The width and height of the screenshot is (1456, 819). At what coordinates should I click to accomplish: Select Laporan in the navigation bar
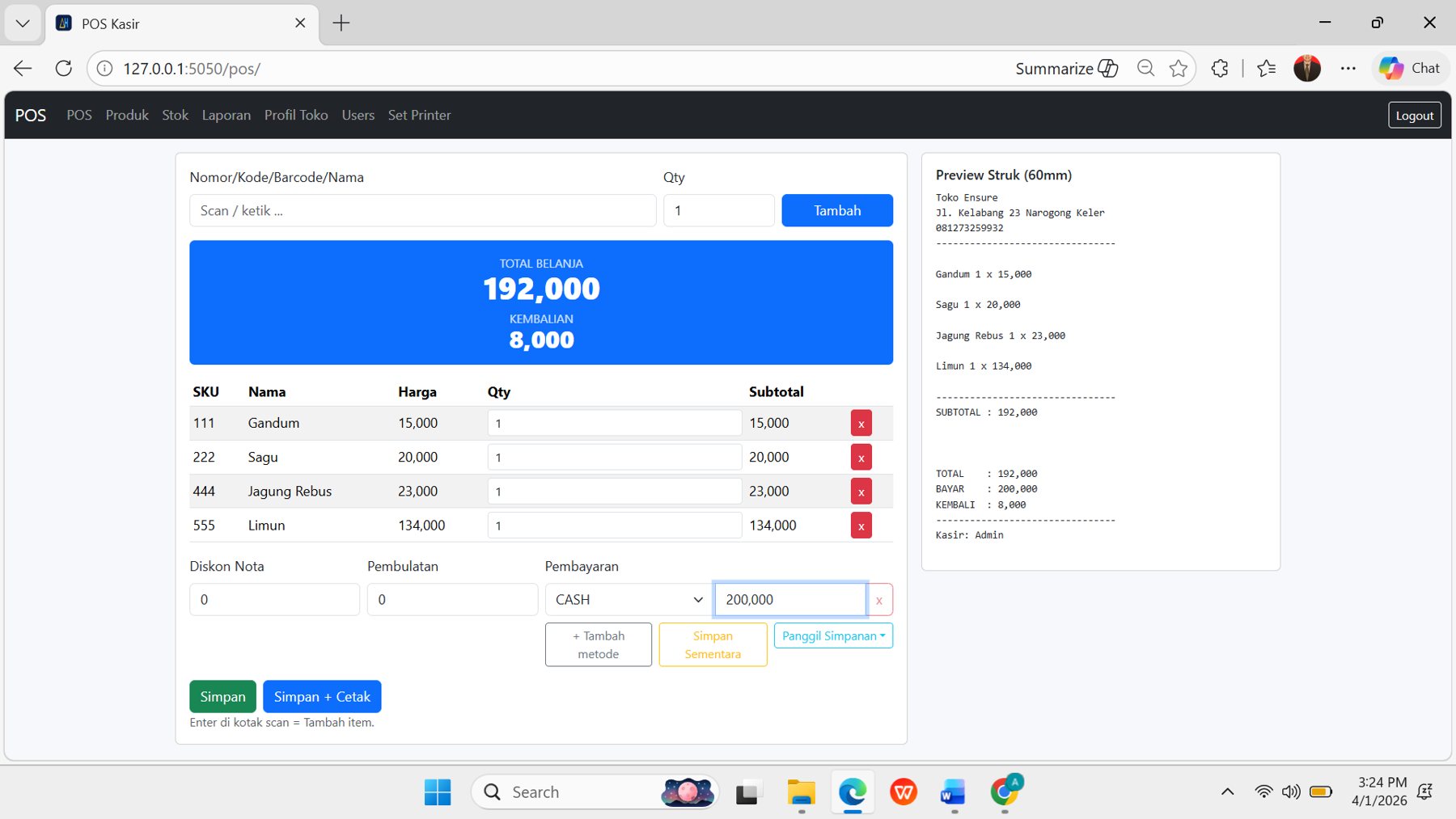tap(226, 115)
